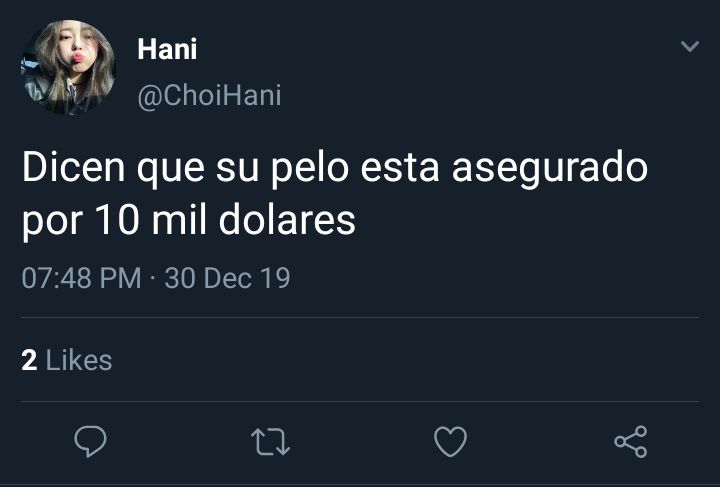
Task: View who liked via 2 Likes
Action: 67,360
